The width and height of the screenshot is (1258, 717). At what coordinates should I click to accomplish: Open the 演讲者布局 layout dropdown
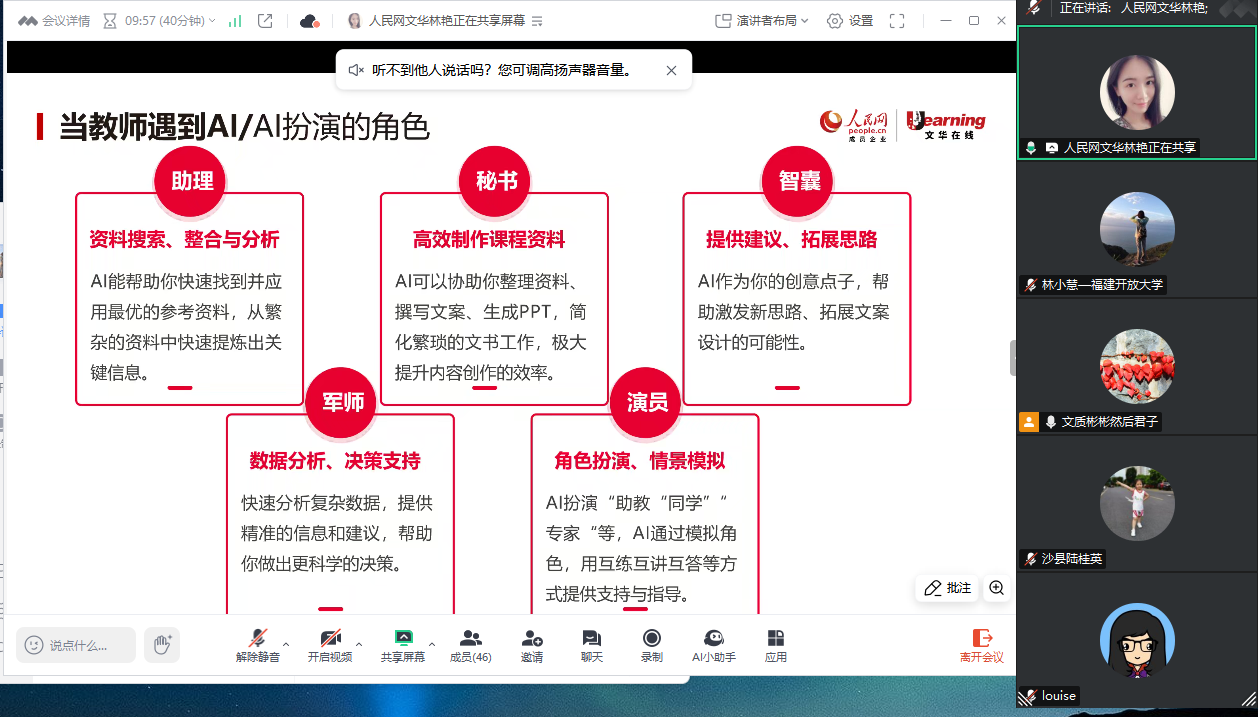point(763,21)
